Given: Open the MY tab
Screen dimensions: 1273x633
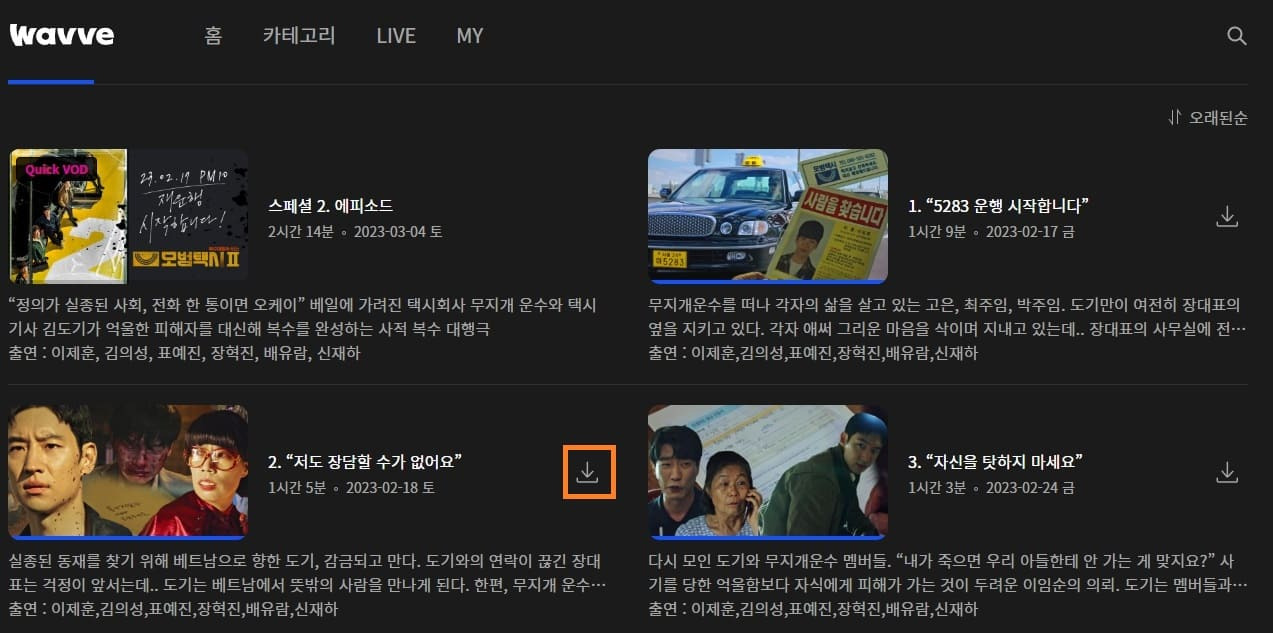Looking at the screenshot, I should 468,34.
